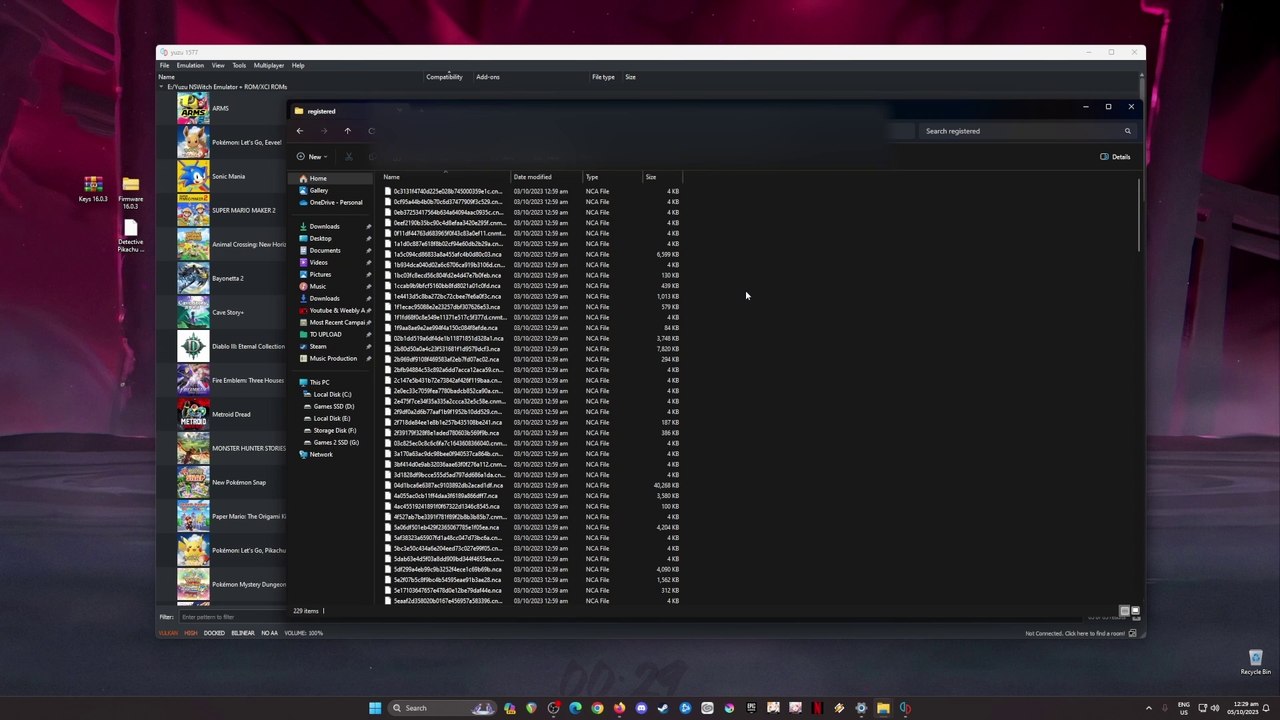The height and width of the screenshot is (720, 1280).
Task: Open pinned Music folder
Action: [x=317, y=286]
